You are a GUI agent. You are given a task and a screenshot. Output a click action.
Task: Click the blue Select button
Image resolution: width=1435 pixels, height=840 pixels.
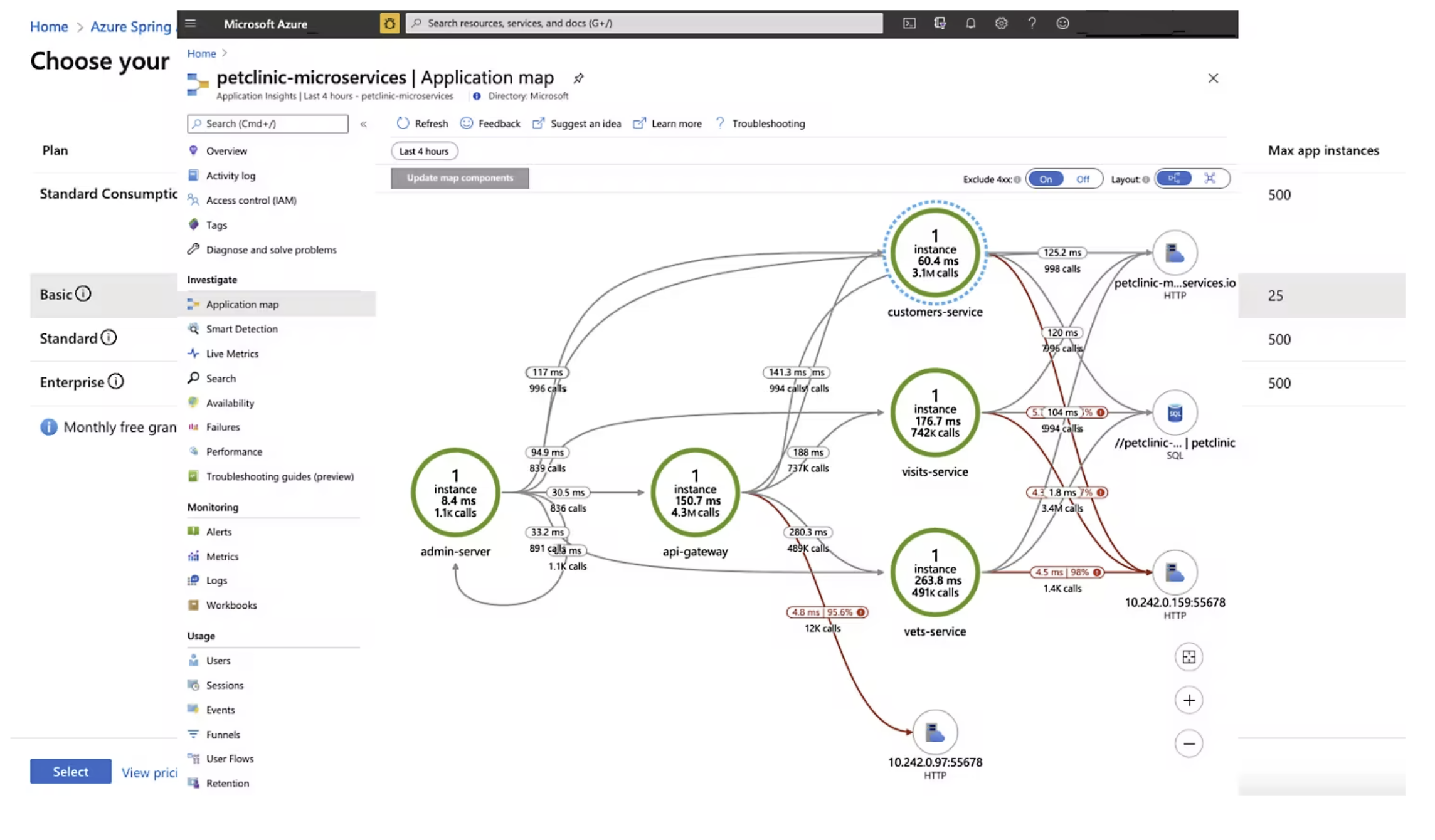[x=70, y=771]
